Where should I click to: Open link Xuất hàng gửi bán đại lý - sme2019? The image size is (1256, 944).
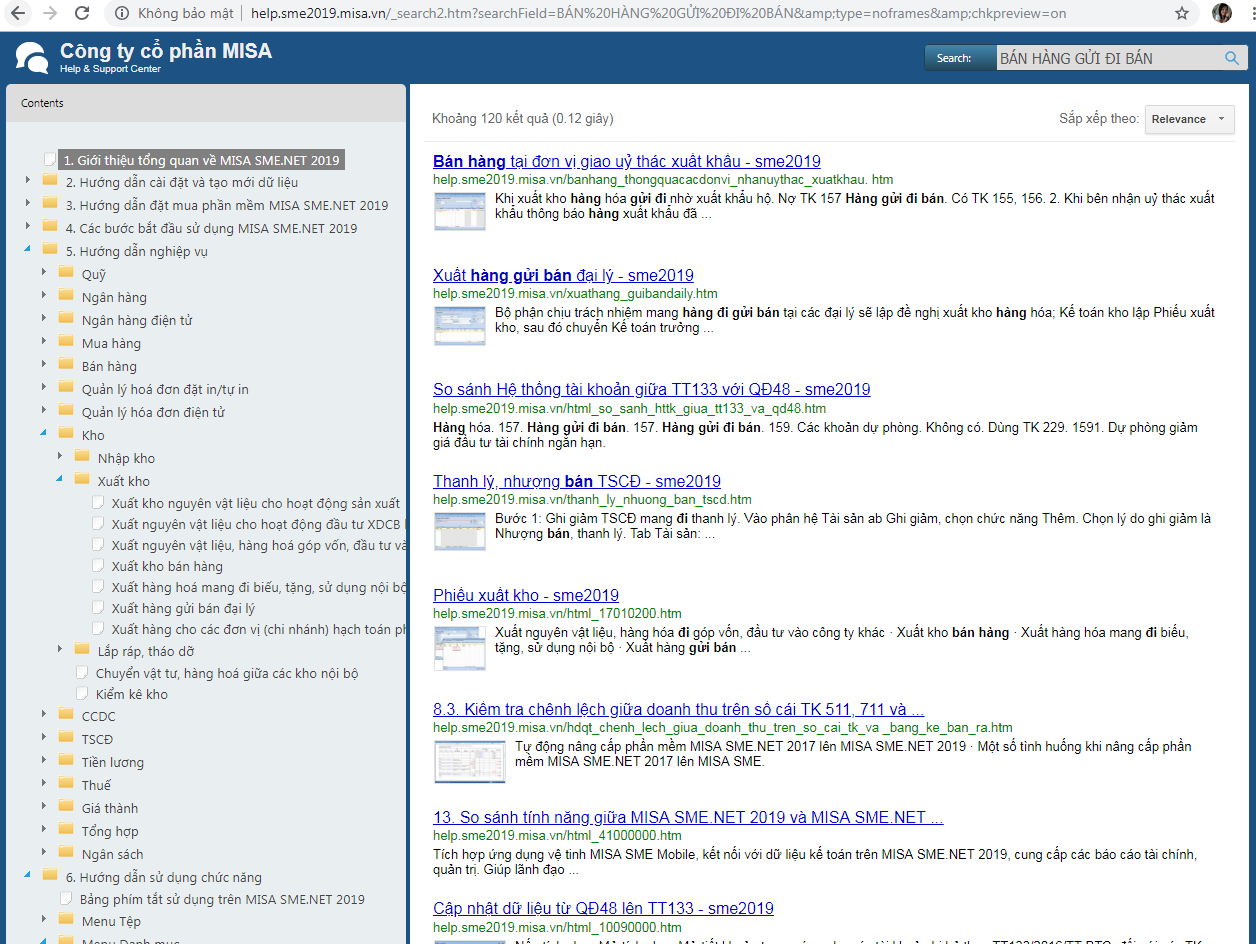[x=563, y=275]
